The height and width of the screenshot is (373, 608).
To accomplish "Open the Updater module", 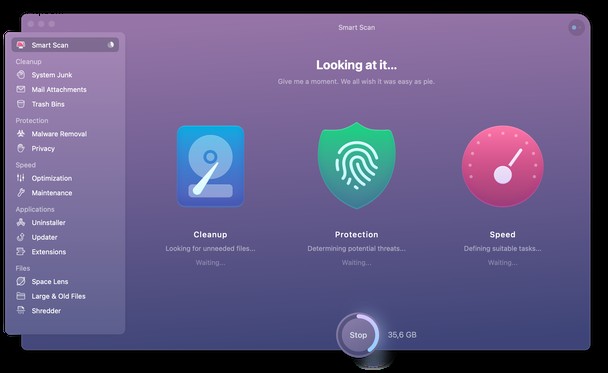I will tap(44, 237).
